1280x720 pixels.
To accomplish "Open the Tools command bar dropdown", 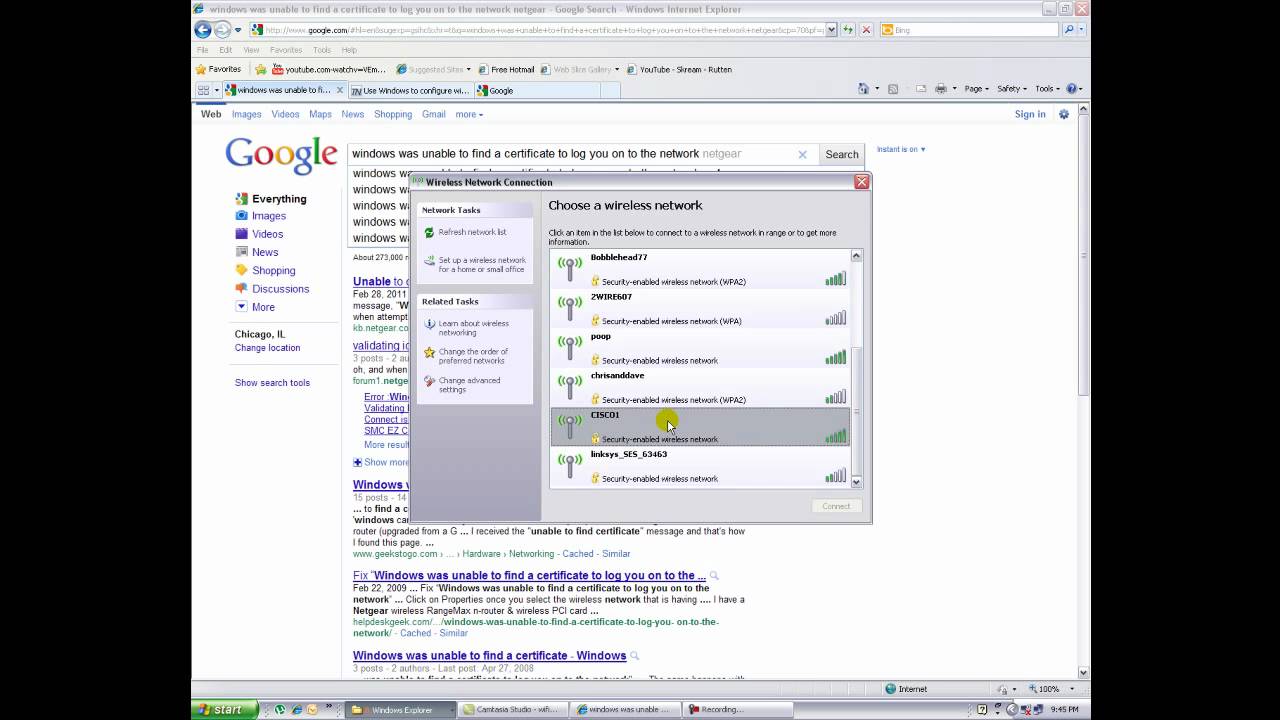I will pos(1047,89).
